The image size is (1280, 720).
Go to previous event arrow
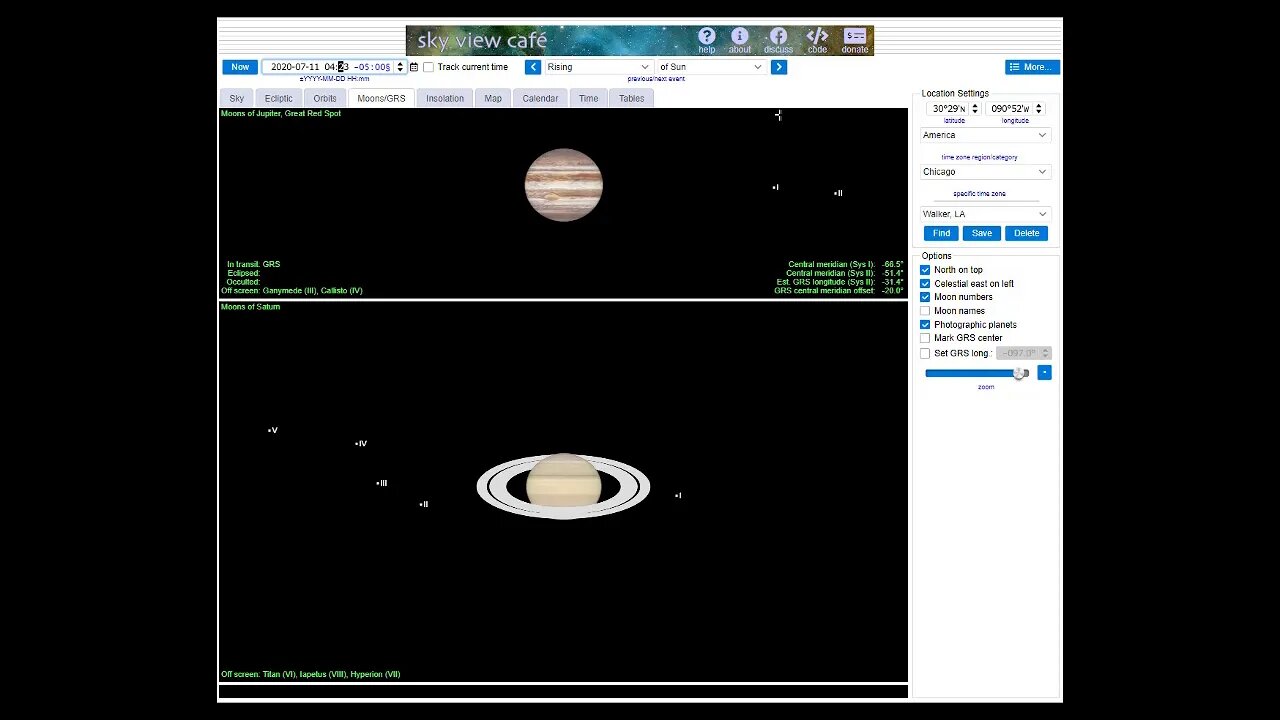(x=533, y=67)
